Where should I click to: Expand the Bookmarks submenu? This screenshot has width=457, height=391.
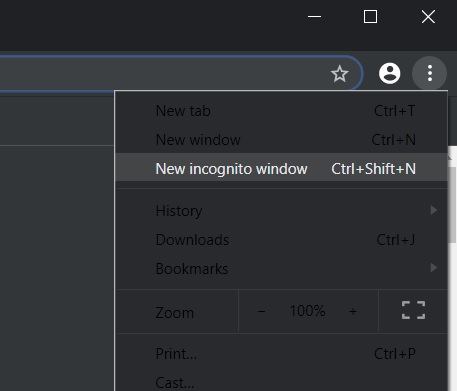point(281,269)
